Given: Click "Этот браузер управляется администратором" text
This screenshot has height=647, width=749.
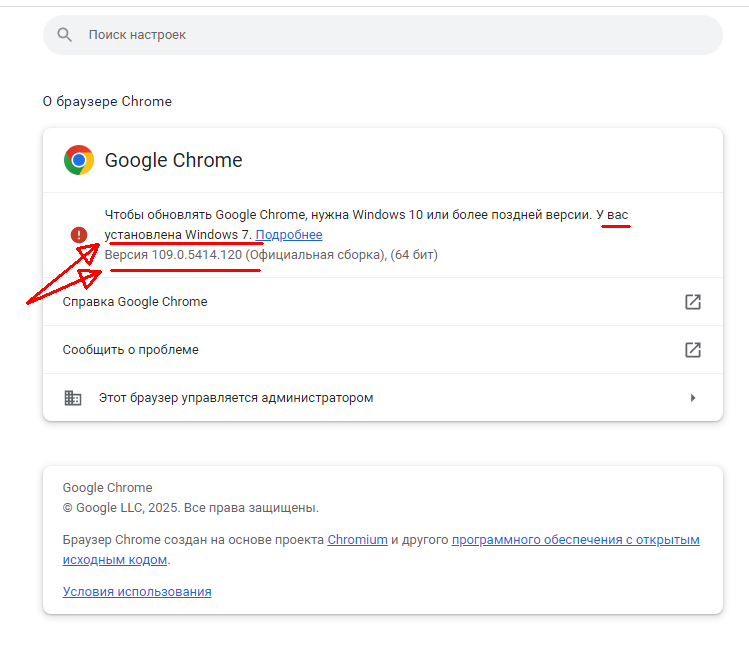Looking at the screenshot, I should 236,398.
